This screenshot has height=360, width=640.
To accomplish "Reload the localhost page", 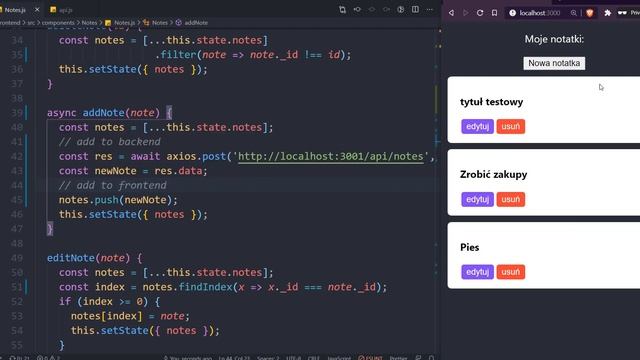I will (x=480, y=13).
